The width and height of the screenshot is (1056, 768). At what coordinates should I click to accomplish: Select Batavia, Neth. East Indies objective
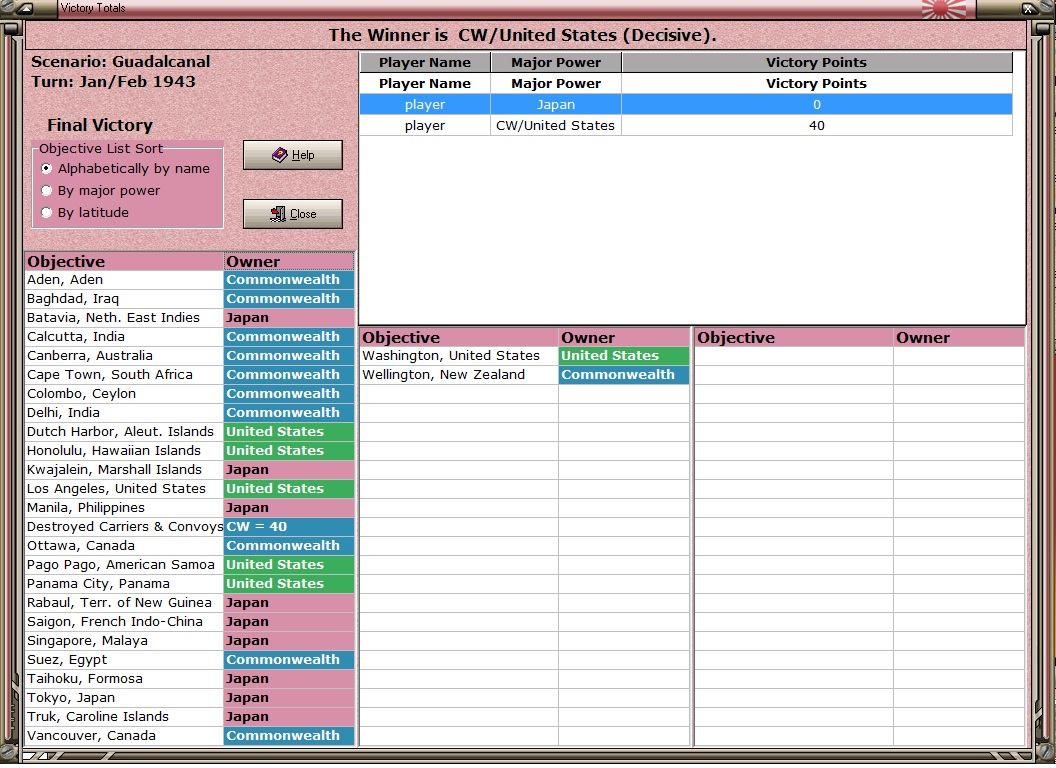pyautogui.click(x=124, y=317)
